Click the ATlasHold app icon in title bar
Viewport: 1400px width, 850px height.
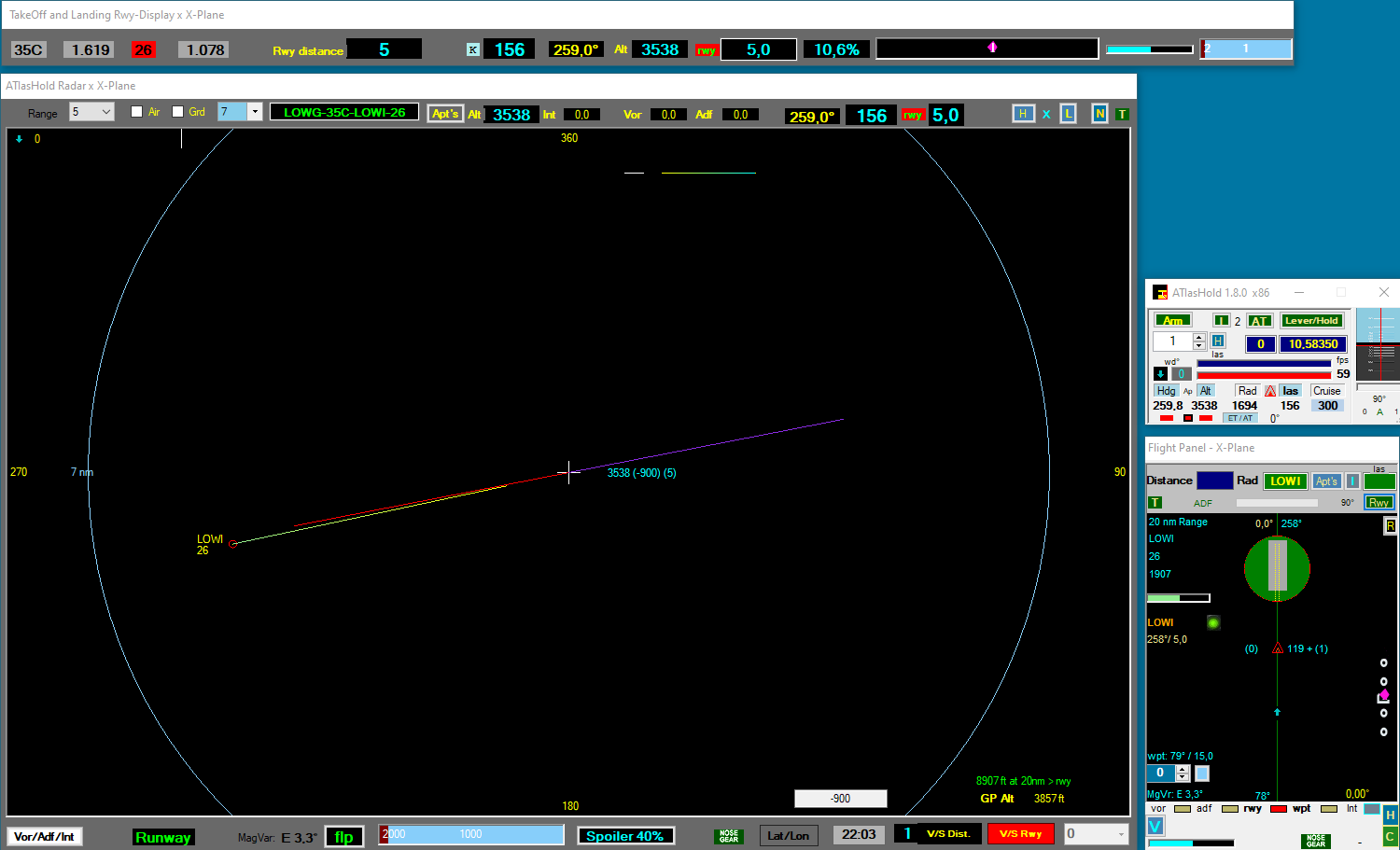(x=1160, y=292)
